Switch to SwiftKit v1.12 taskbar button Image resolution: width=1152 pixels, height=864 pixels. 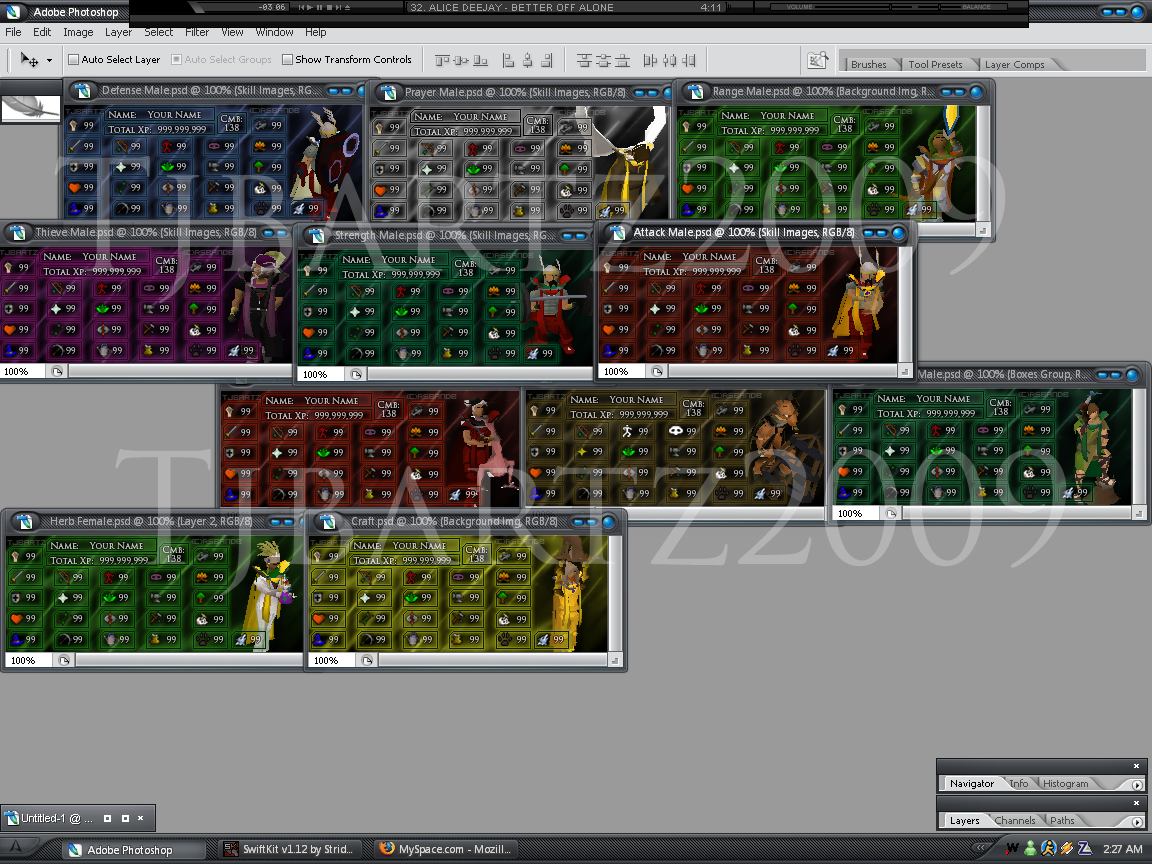(292, 849)
